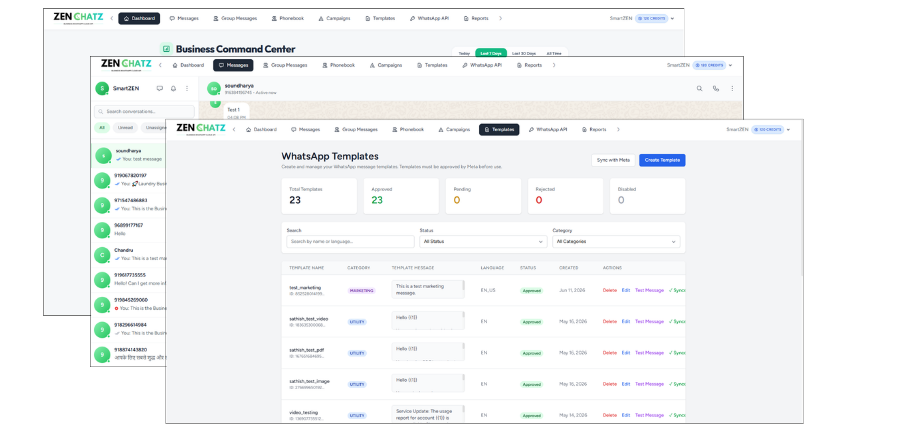This screenshot has height=432, width=900.
Task: Open WhatsApp API tab in the Templates window
Action: pyautogui.click(x=548, y=130)
